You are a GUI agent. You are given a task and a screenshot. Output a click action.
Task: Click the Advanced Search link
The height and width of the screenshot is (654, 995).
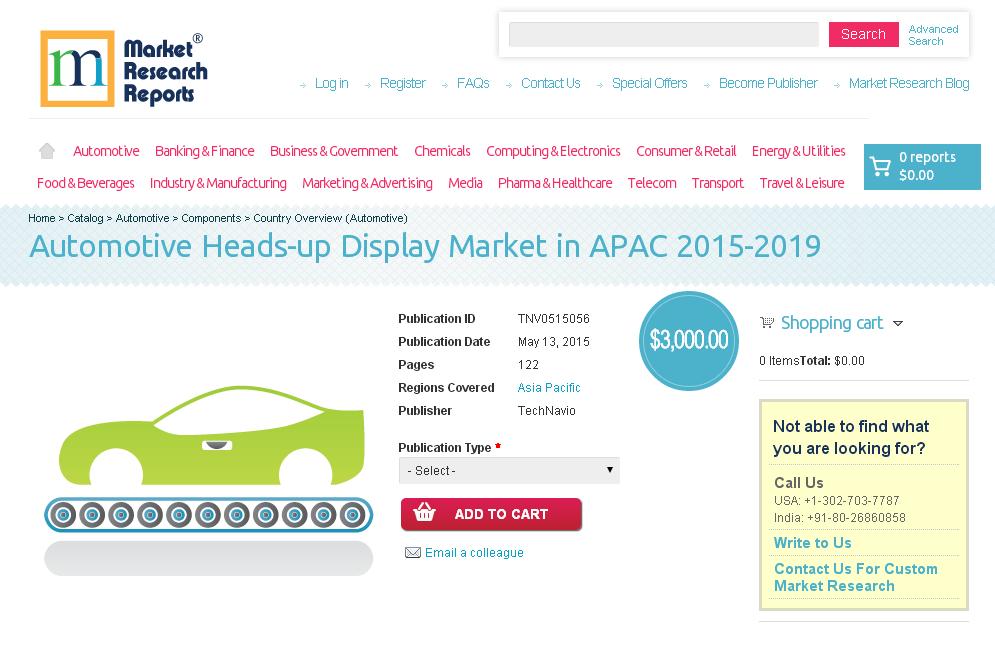tap(931, 34)
